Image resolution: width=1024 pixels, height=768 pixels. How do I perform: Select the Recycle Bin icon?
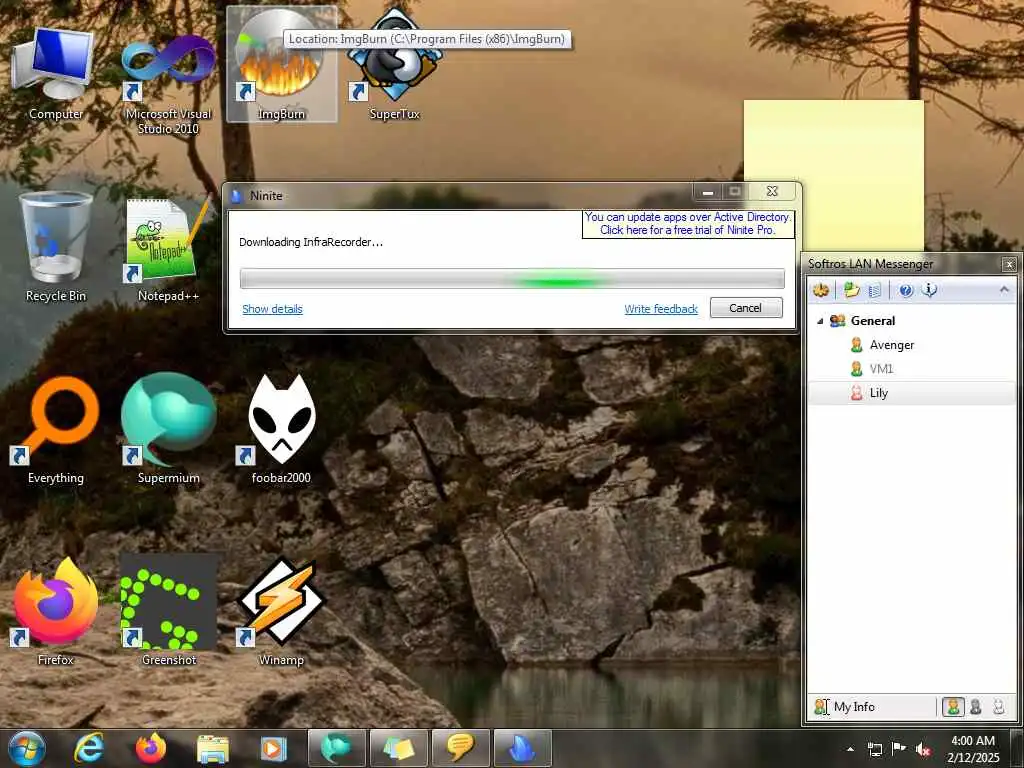point(56,247)
